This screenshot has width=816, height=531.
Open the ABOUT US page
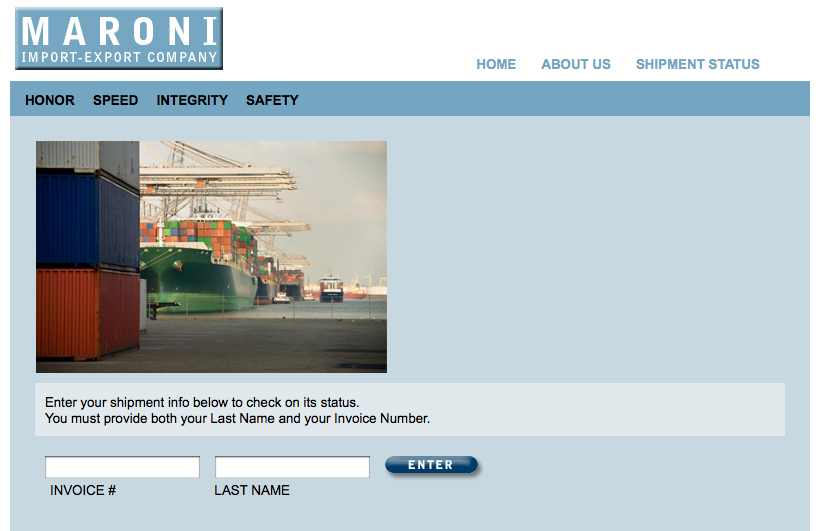pyautogui.click(x=576, y=64)
